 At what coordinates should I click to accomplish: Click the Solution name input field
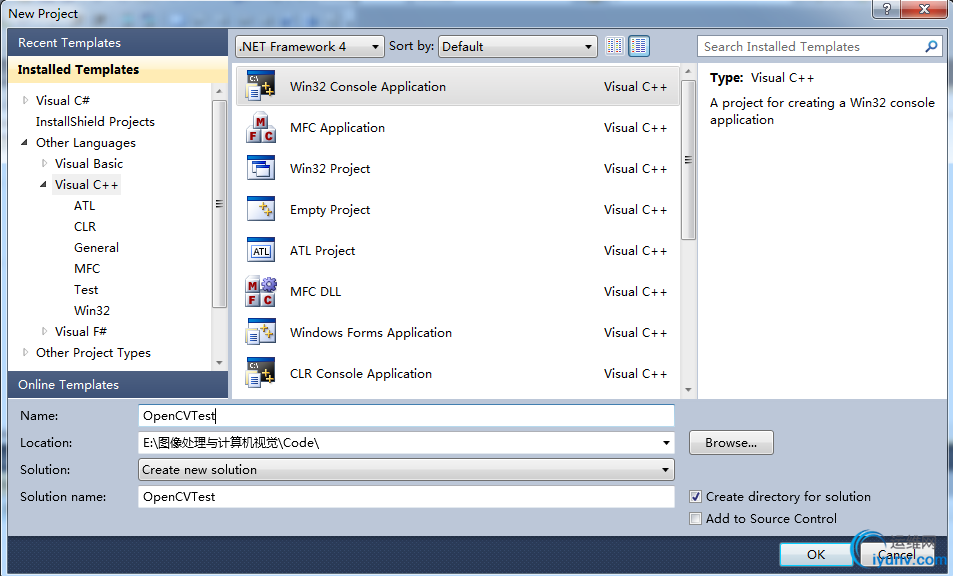point(406,496)
